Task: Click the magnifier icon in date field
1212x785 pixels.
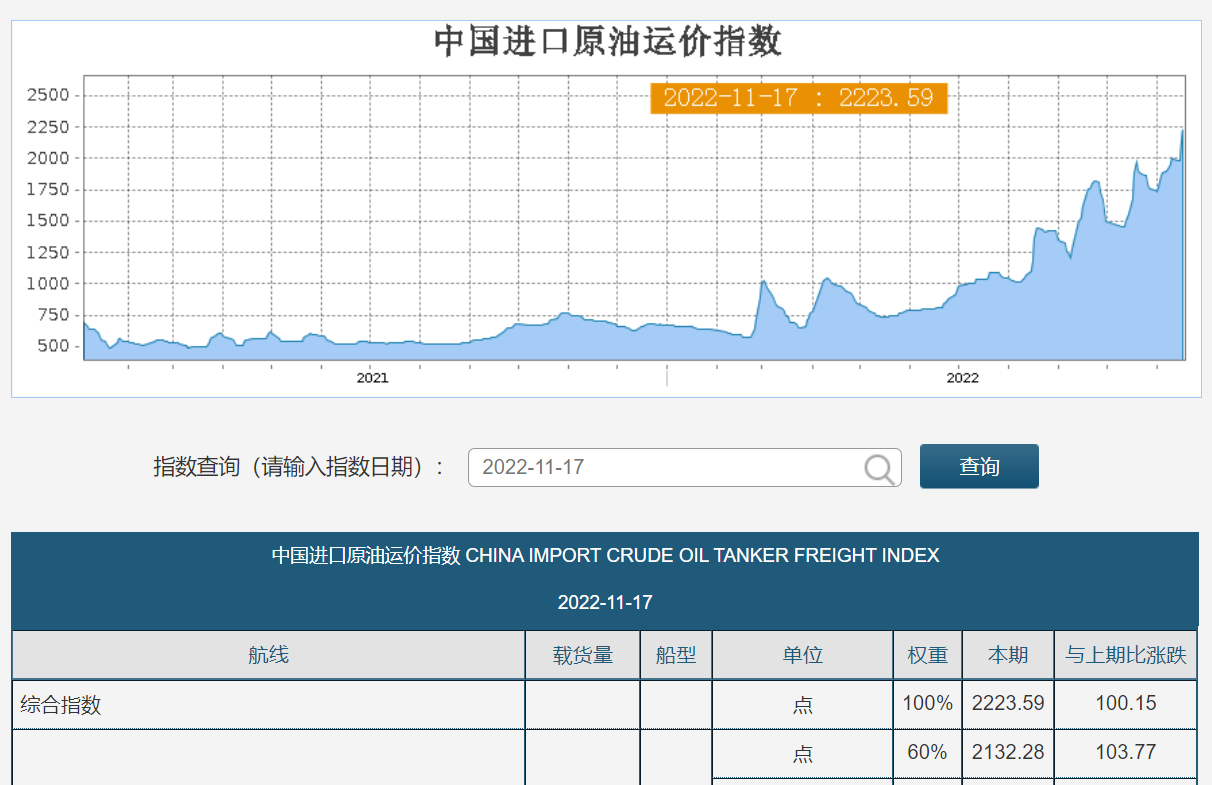Action: pos(880,468)
